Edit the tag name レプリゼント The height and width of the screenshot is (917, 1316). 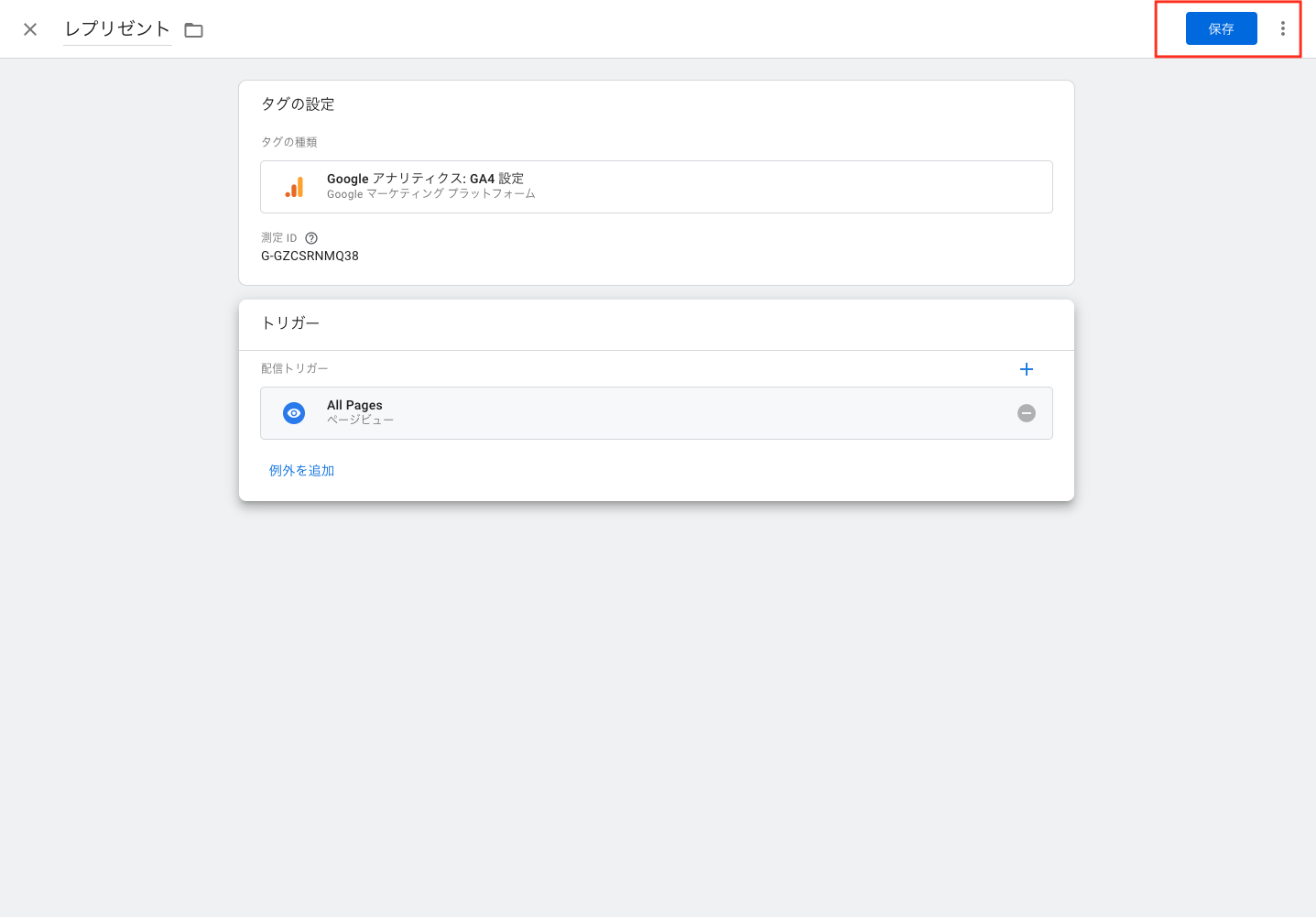(117, 29)
